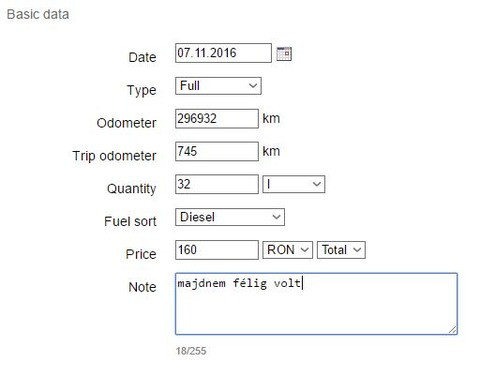Click the Trip odometer field
The width and height of the screenshot is (480, 377).
pos(217,151)
